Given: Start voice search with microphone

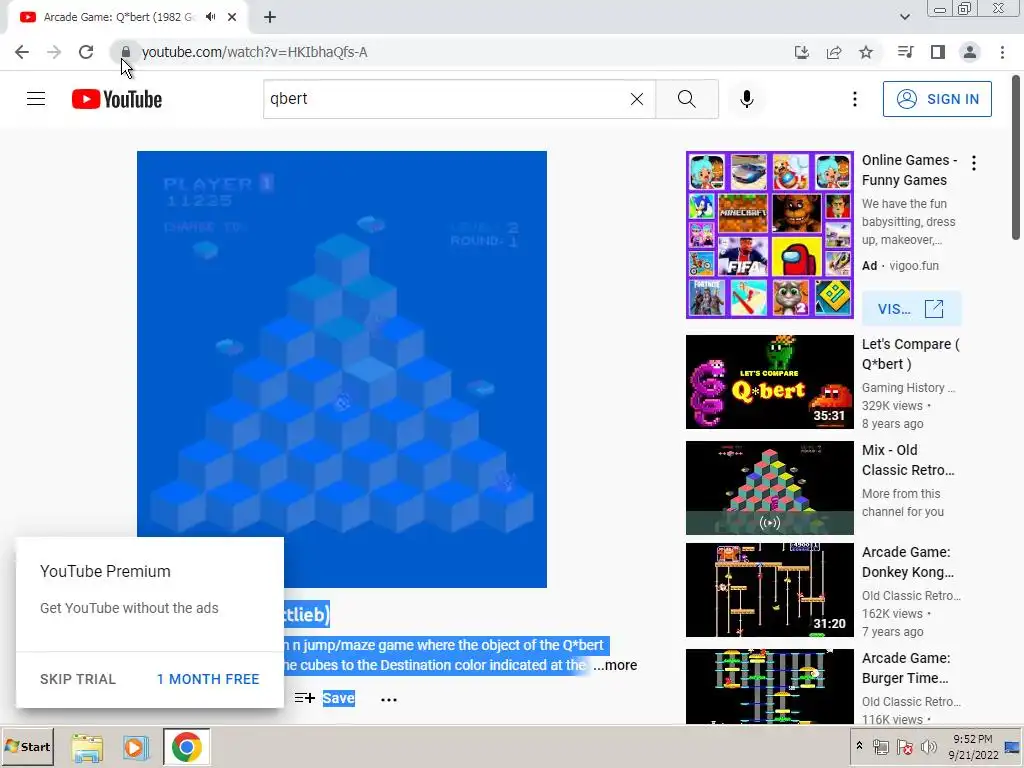Looking at the screenshot, I should click(x=747, y=99).
